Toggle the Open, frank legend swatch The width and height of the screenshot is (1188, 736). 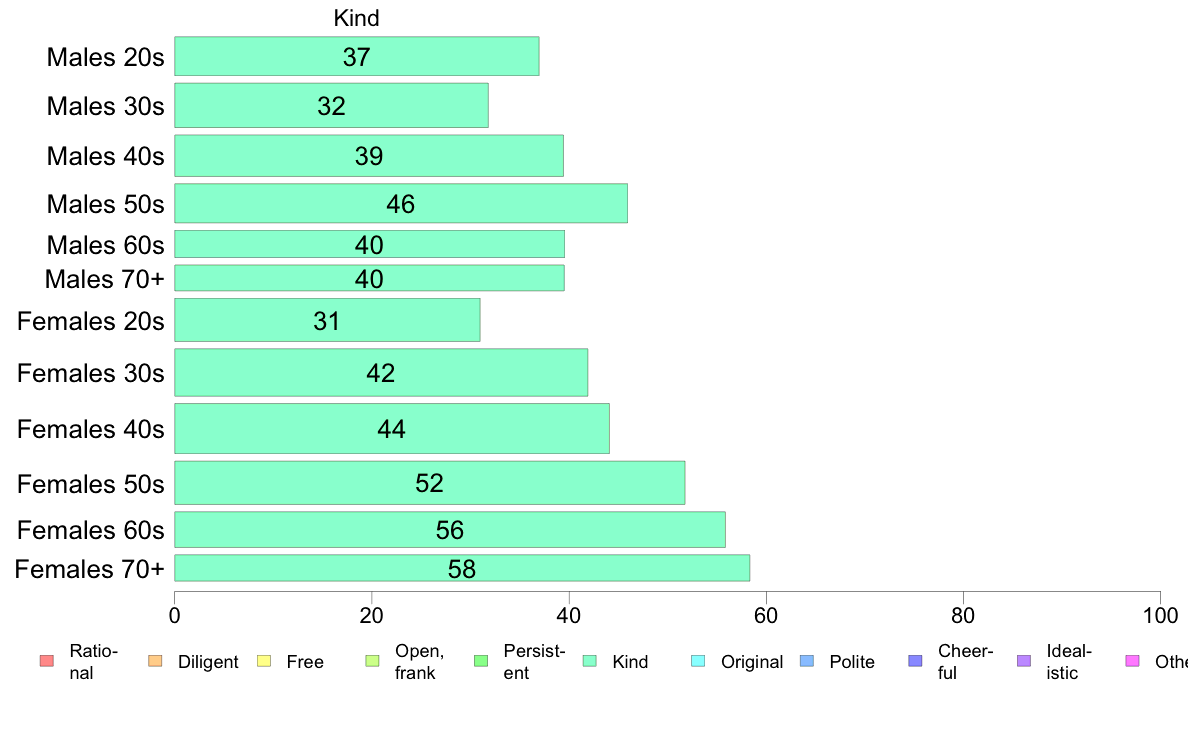coord(372,661)
